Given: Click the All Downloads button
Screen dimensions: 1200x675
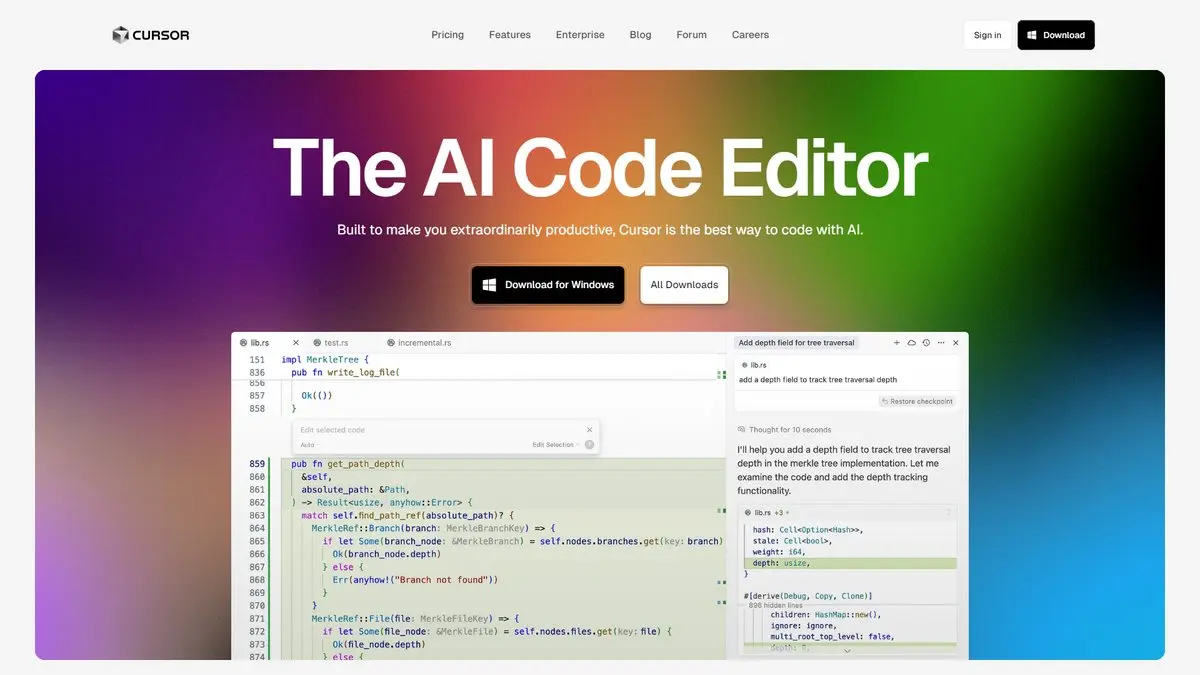Looking at the screenshot, I should (x=684, y=285).
